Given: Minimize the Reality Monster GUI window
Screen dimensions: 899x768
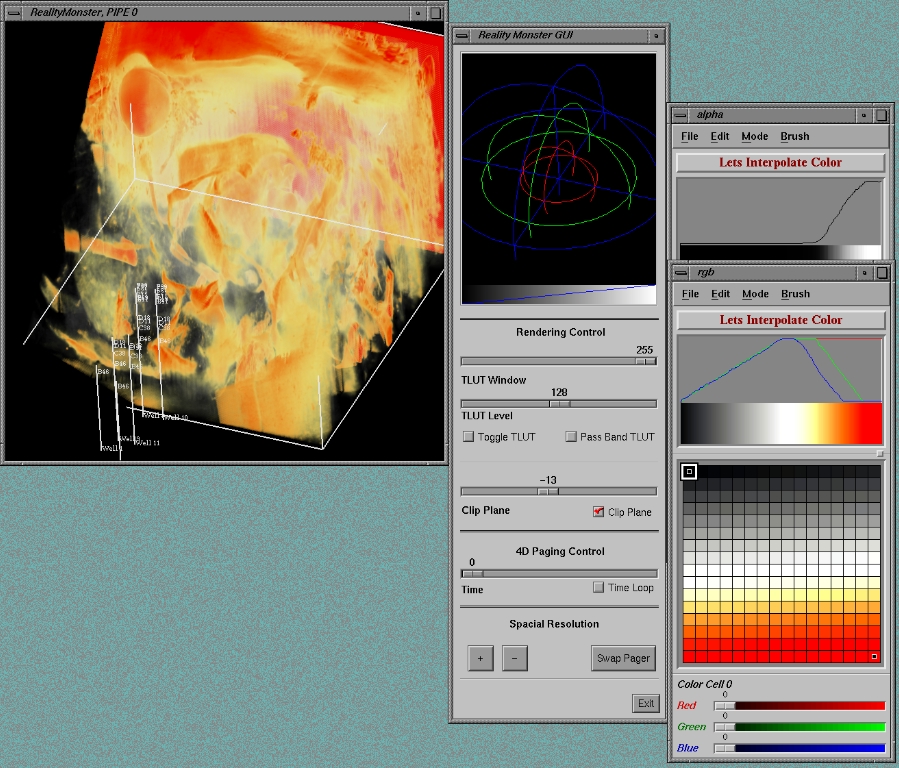Looking at the screenshot, I should coord(656,35).
